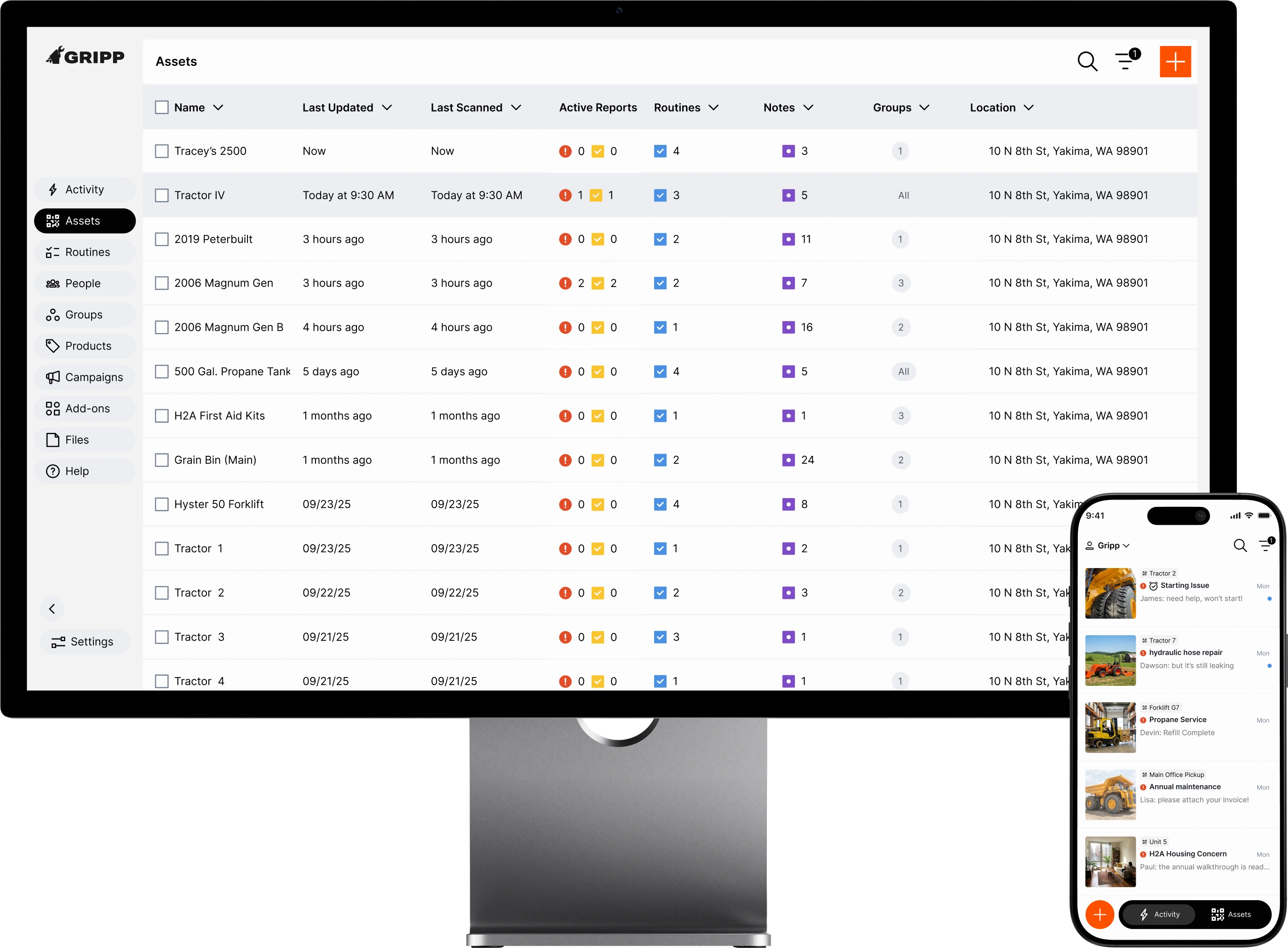Viewport: 1288px width, 948px height.
Task: Click the desktop search magnifier icon
Action: coord(1087,61)
